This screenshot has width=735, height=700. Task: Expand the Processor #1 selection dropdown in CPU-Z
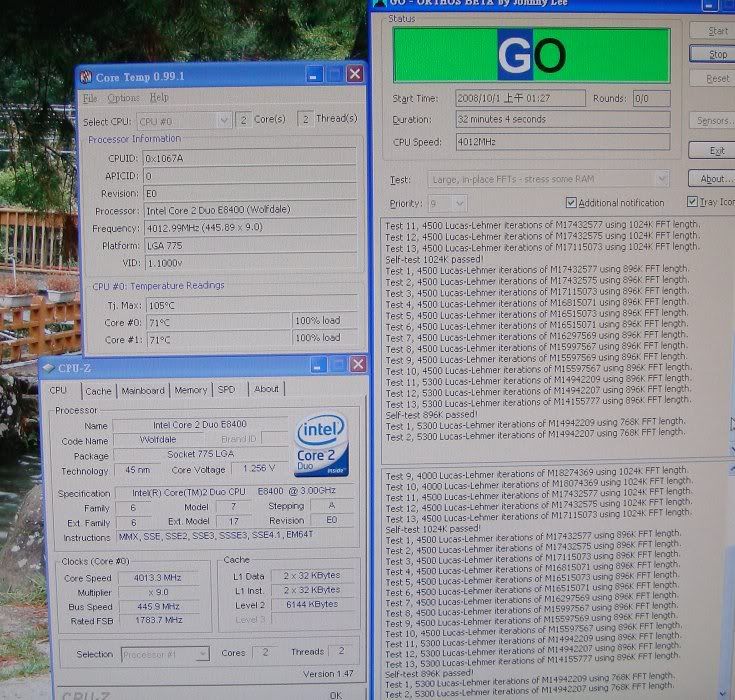click(x=202, y=654)
